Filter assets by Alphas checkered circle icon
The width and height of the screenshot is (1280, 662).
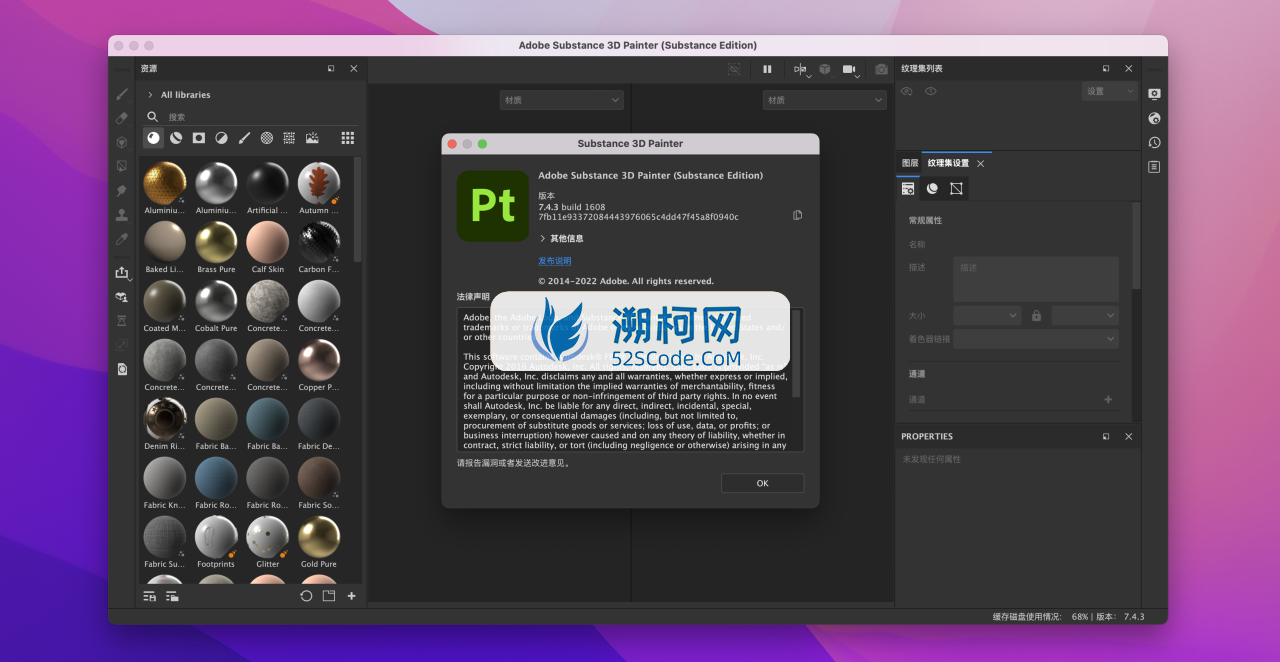(267, 138)
